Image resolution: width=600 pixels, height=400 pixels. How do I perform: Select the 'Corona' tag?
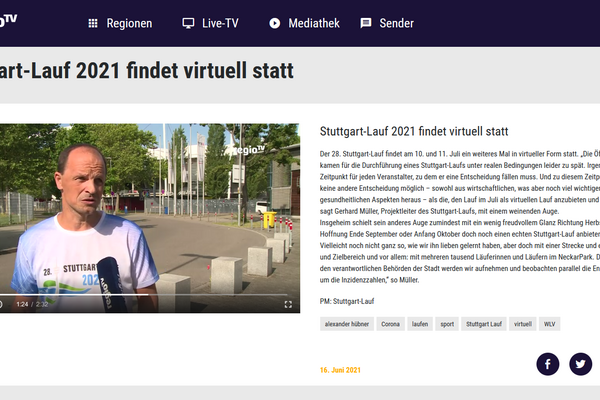click(390, 324)
